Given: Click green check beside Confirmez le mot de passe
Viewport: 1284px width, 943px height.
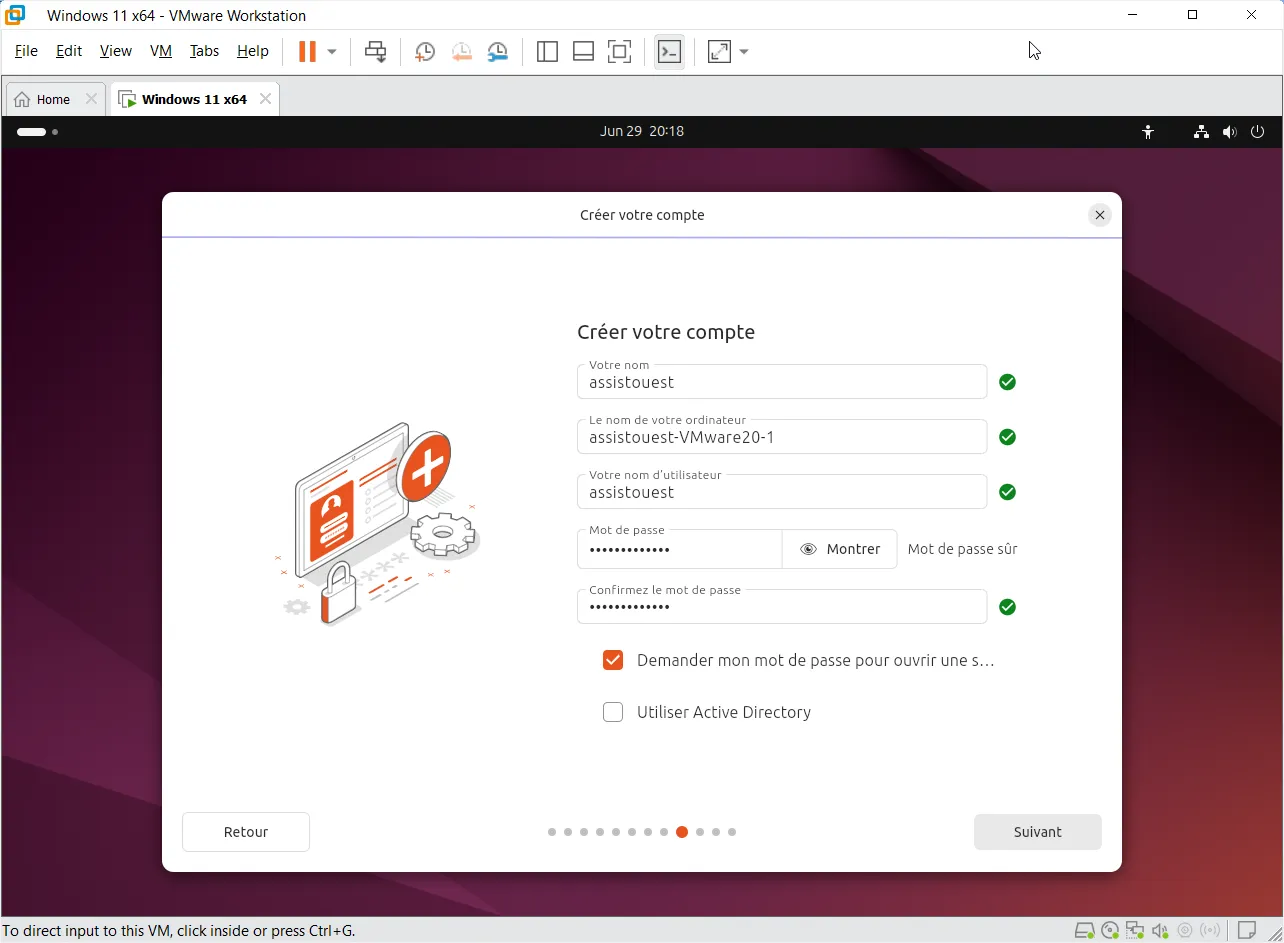Looking at the screenshot, I should tap(1008, 607).
